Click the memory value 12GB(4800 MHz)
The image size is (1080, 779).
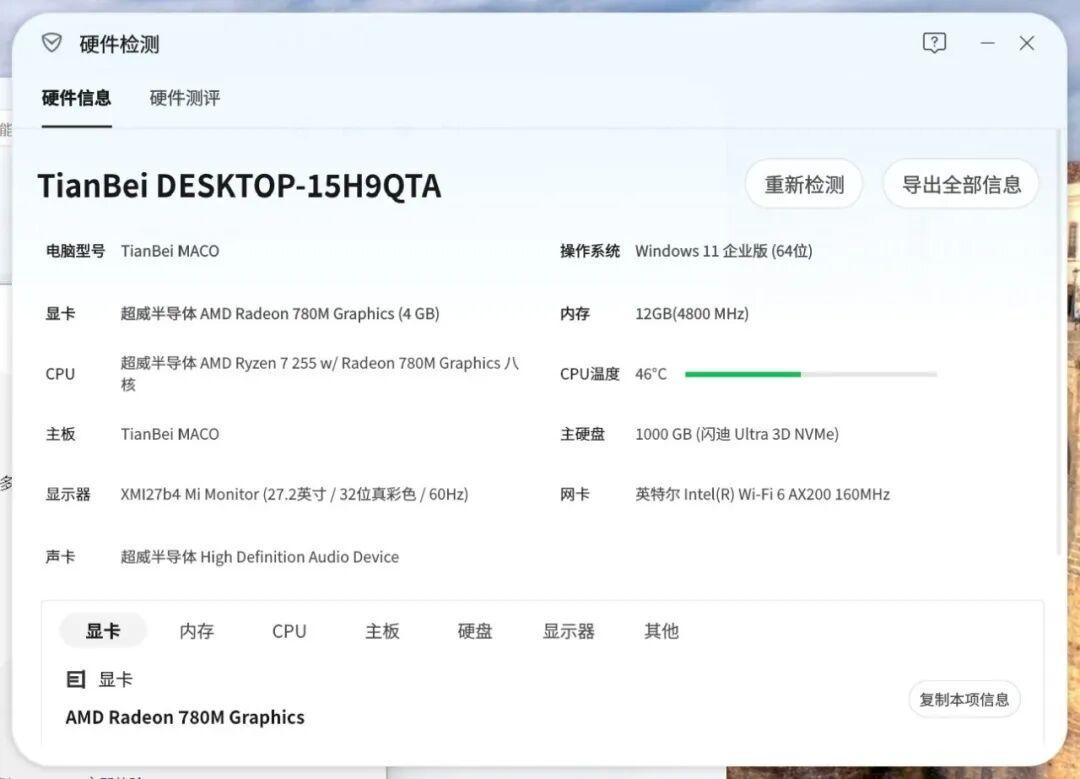coord(692,314)
